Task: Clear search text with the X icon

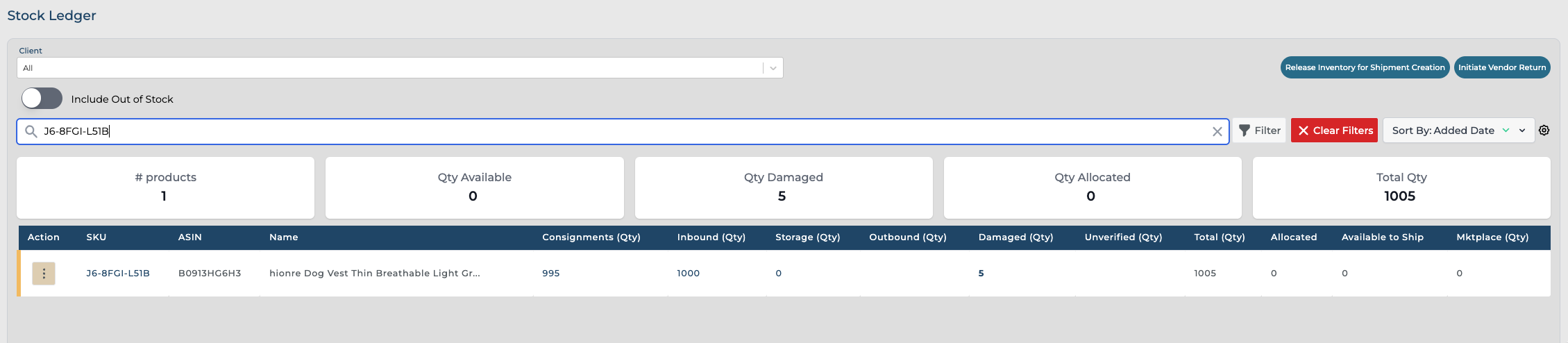Action: click(x=1217, y=131)
